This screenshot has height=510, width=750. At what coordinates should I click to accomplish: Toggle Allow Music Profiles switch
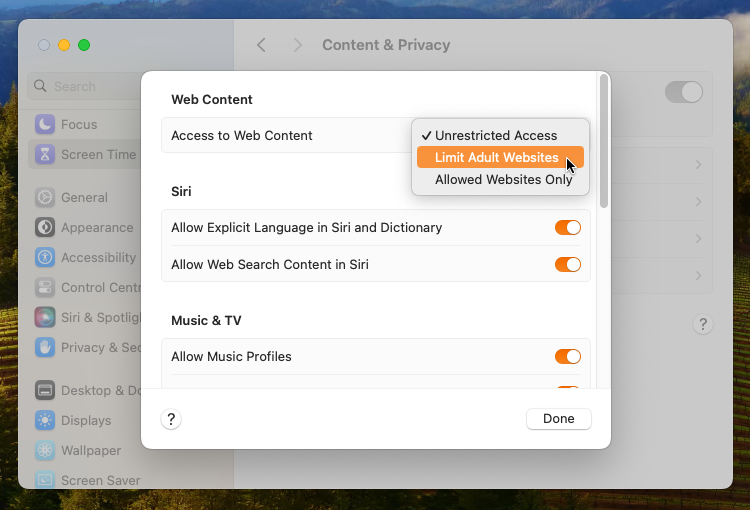(567, 356)
